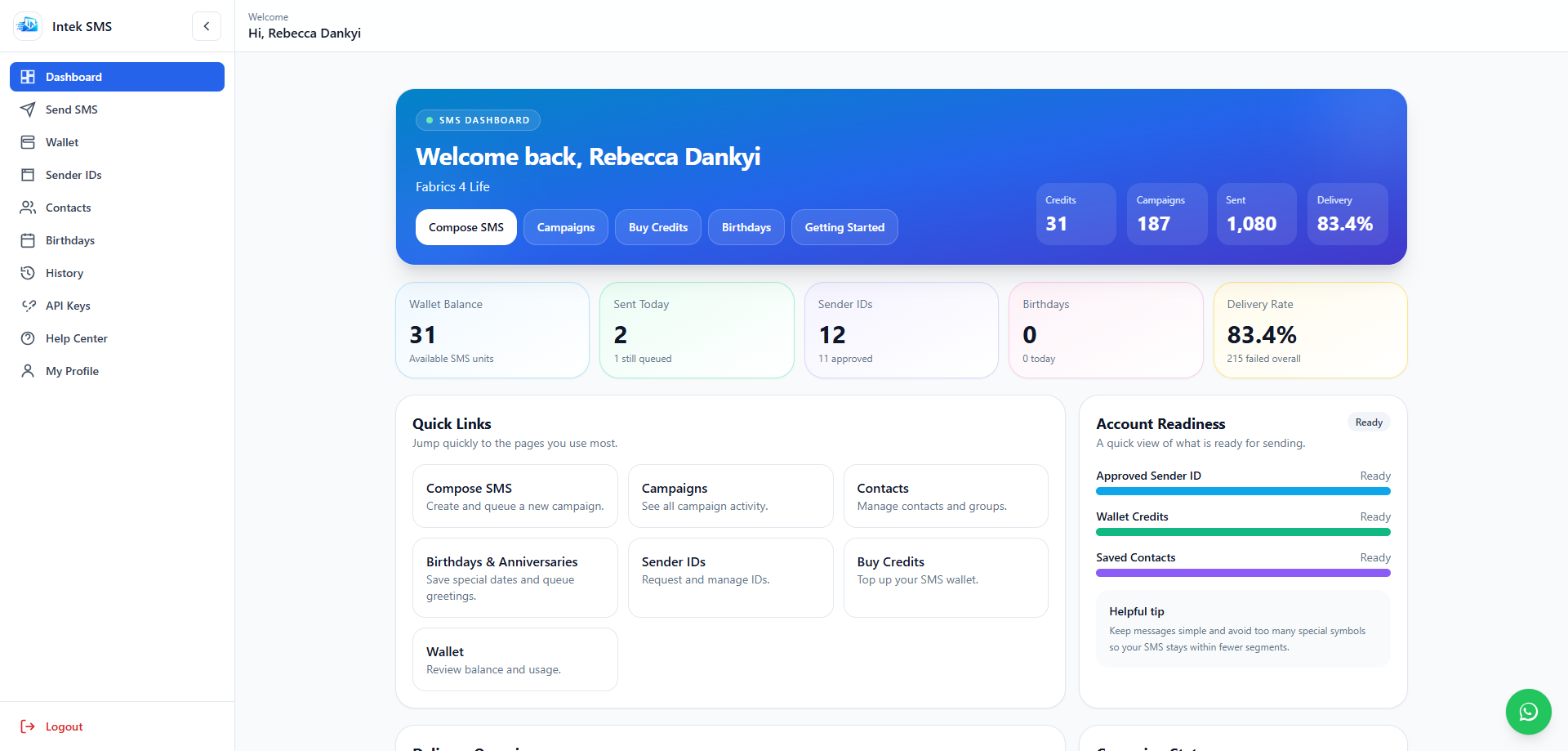Click the Help Center question icon
1568x751 pixels.
pyautogui.click(x=28, y=338)
